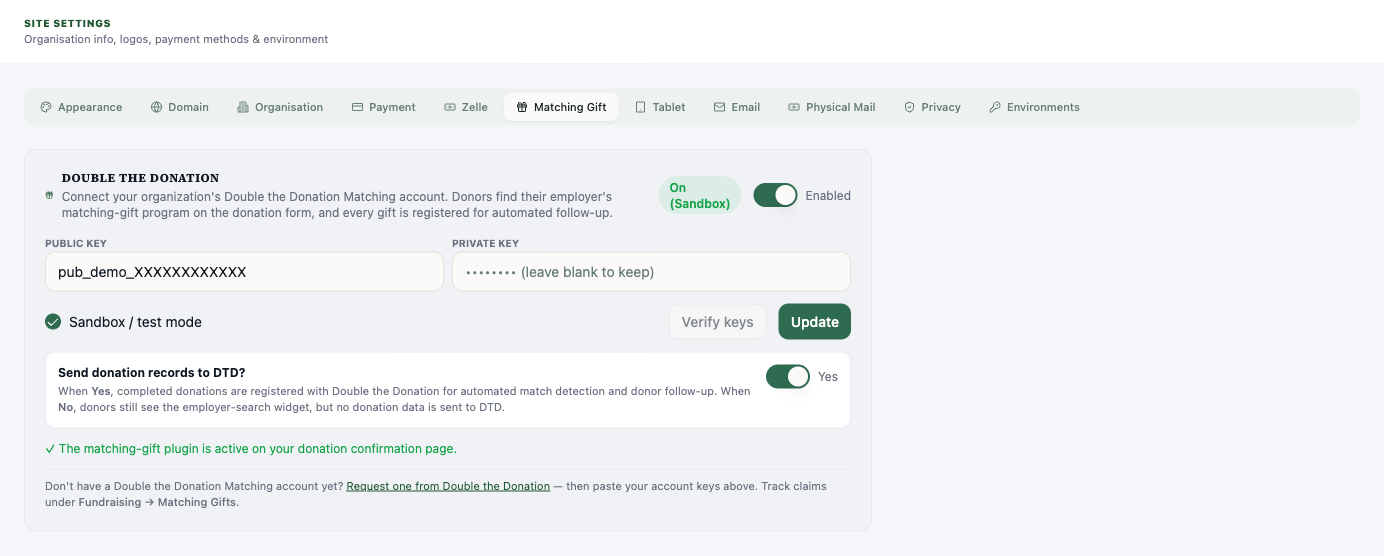Open the Tablet tab

click(x=660, y=107)
